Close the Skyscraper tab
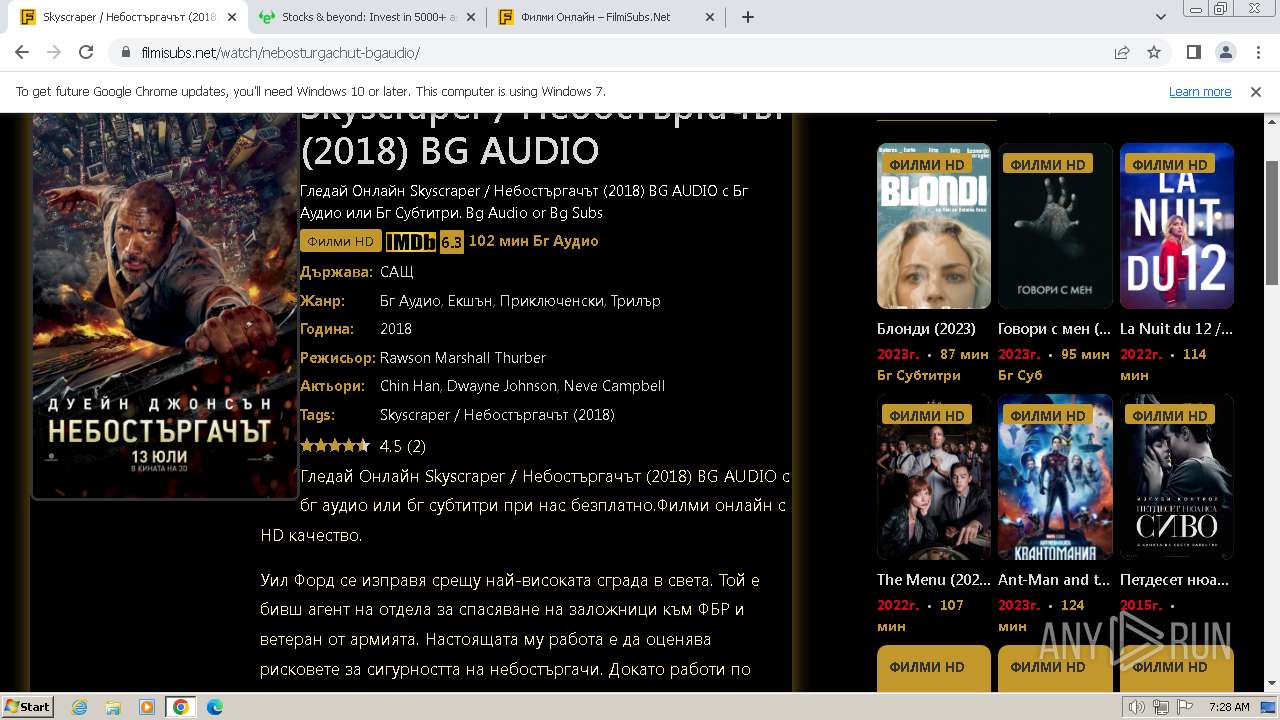1280x720 pixels. 232,17
